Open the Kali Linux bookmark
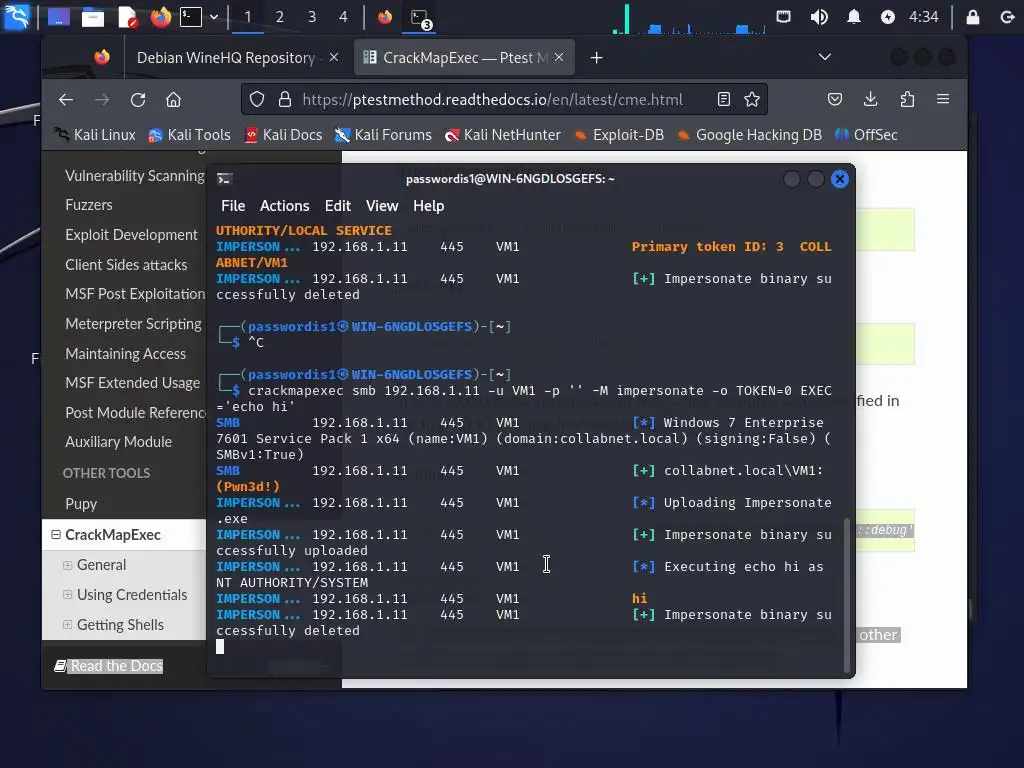This screenshot has width=1024, height=768. pyautogui.click(x=96, y=135)
